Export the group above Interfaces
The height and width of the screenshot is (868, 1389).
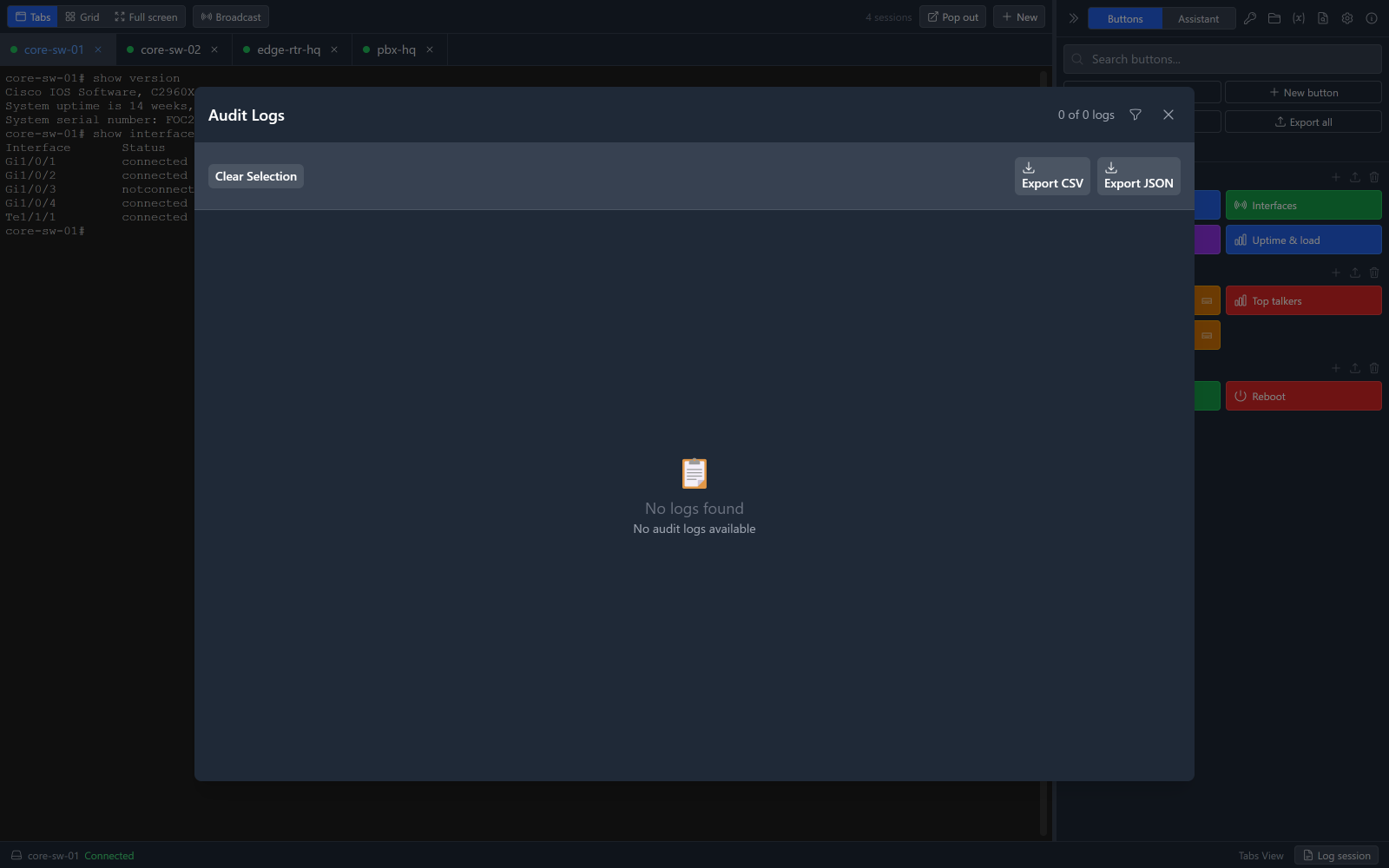click(x=1355, y=177)
